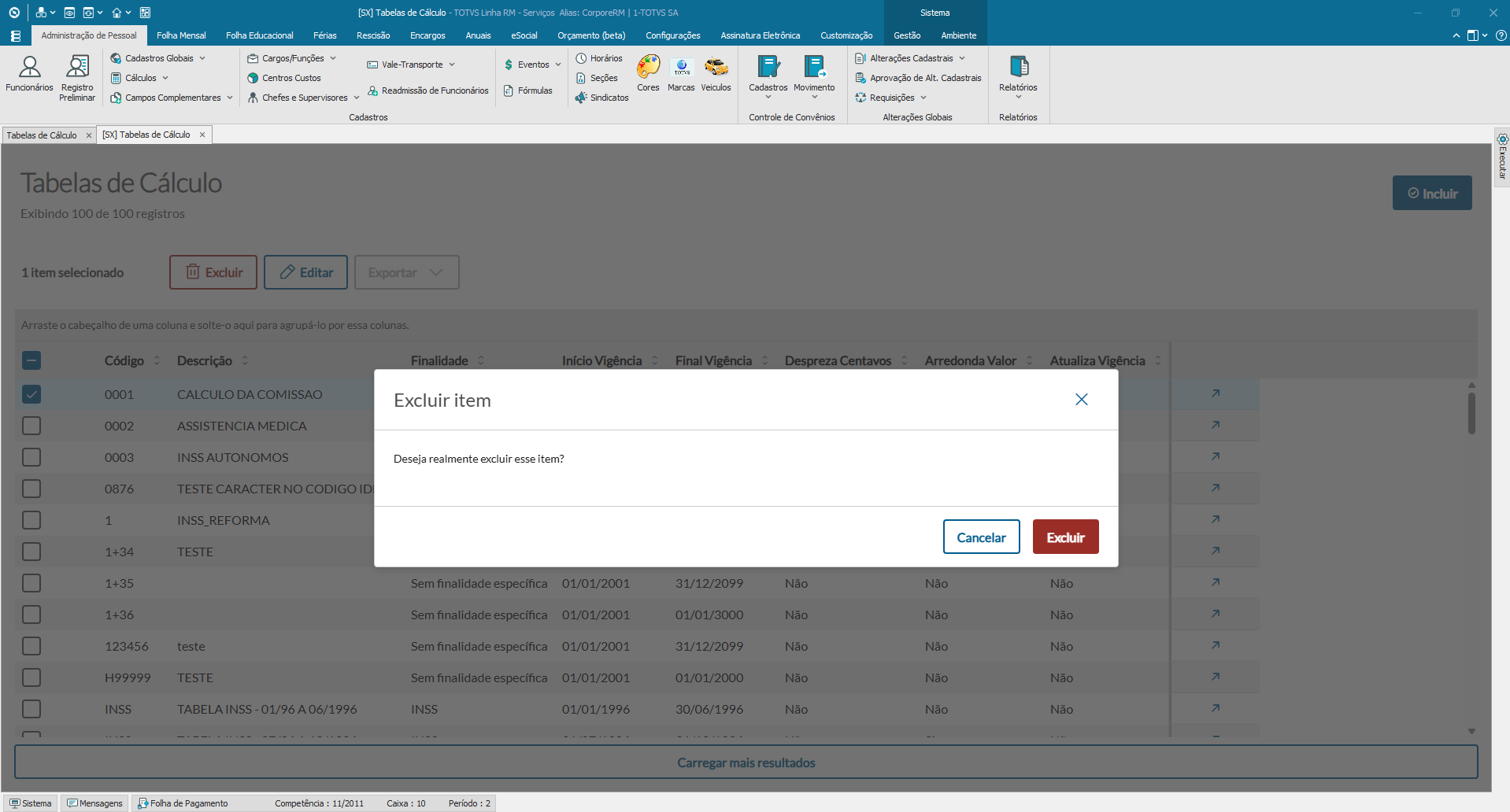1510x812 pixels.
Task: Check the checkbox for row 0003
Action: point(31,457)
